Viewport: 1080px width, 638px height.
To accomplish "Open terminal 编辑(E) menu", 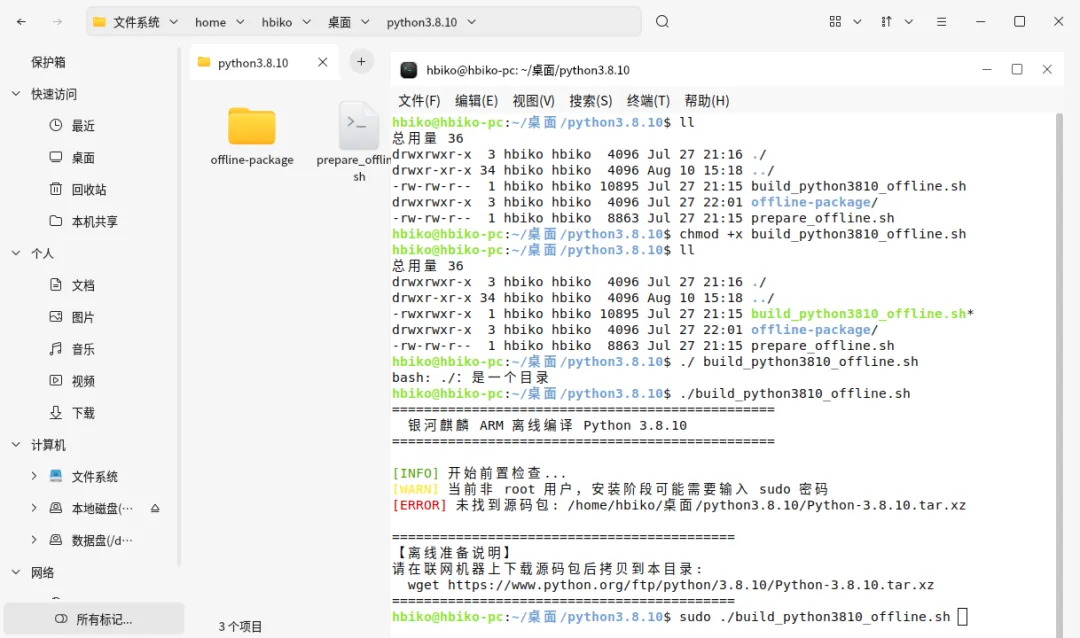I will tap(476, 101).
